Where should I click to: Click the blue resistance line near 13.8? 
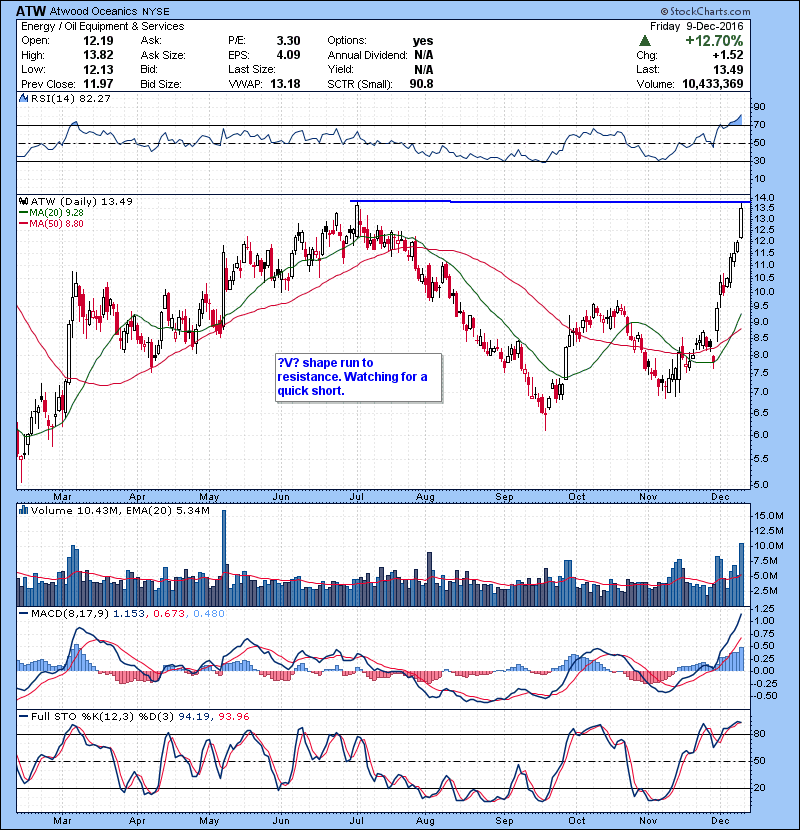[551, 202]
